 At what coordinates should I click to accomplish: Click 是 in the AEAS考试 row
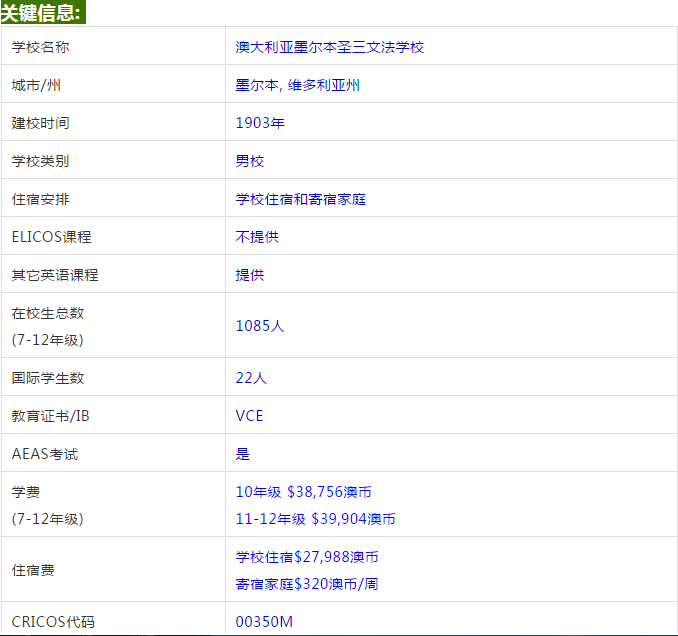243,454
